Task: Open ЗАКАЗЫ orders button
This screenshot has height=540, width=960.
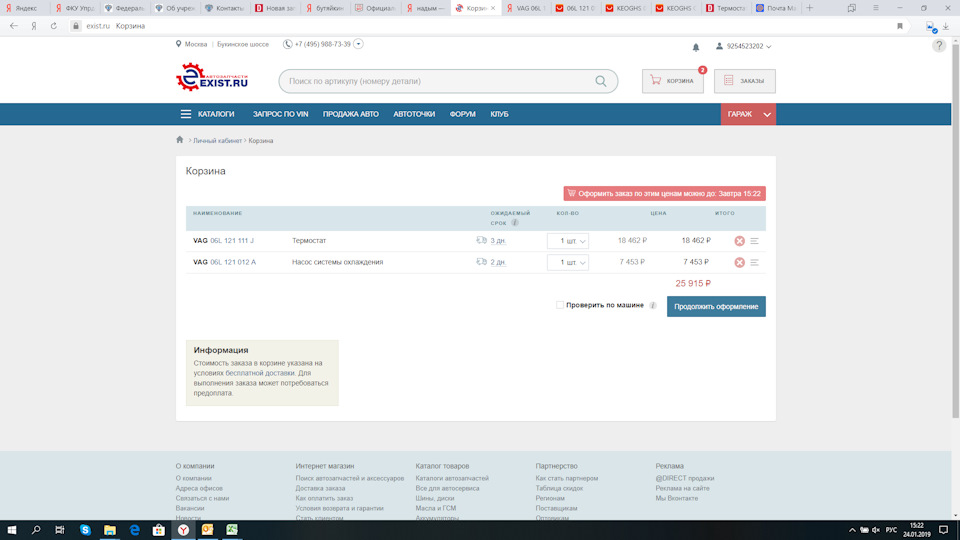Action: [744, 81]
